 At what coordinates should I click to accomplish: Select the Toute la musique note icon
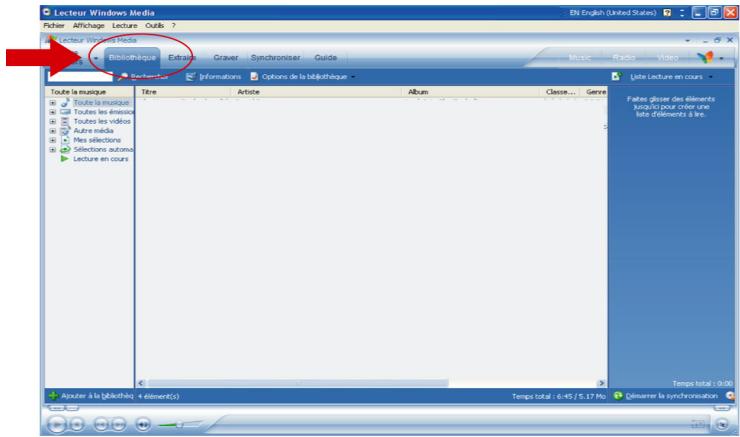tap(65, 102)
